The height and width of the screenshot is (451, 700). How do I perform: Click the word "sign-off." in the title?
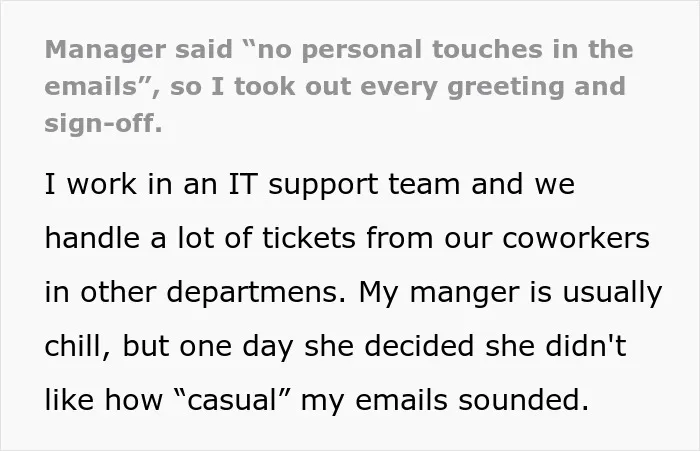[104, 123]
